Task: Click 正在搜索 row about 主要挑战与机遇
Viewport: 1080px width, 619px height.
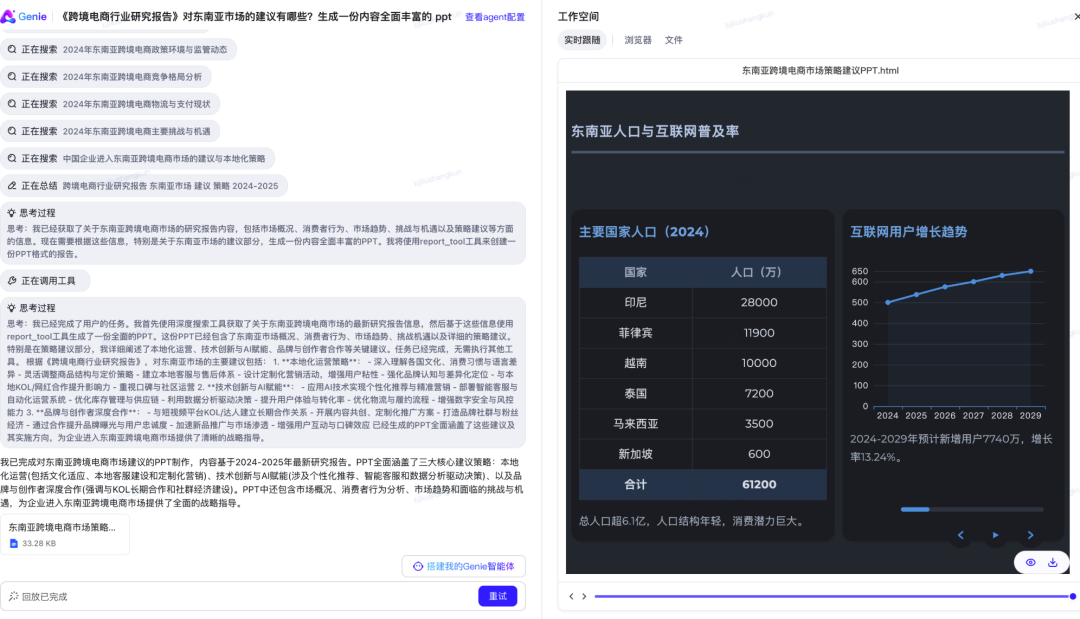Action: (110, 132)
